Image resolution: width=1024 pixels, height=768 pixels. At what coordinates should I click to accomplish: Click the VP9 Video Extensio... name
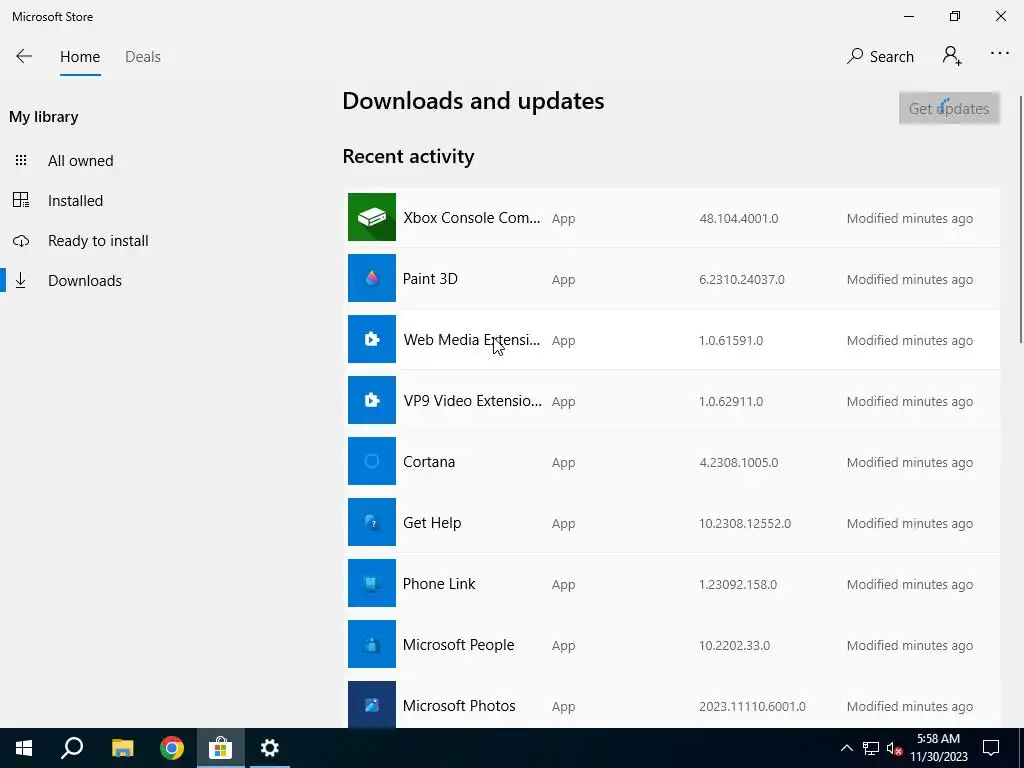472,401
